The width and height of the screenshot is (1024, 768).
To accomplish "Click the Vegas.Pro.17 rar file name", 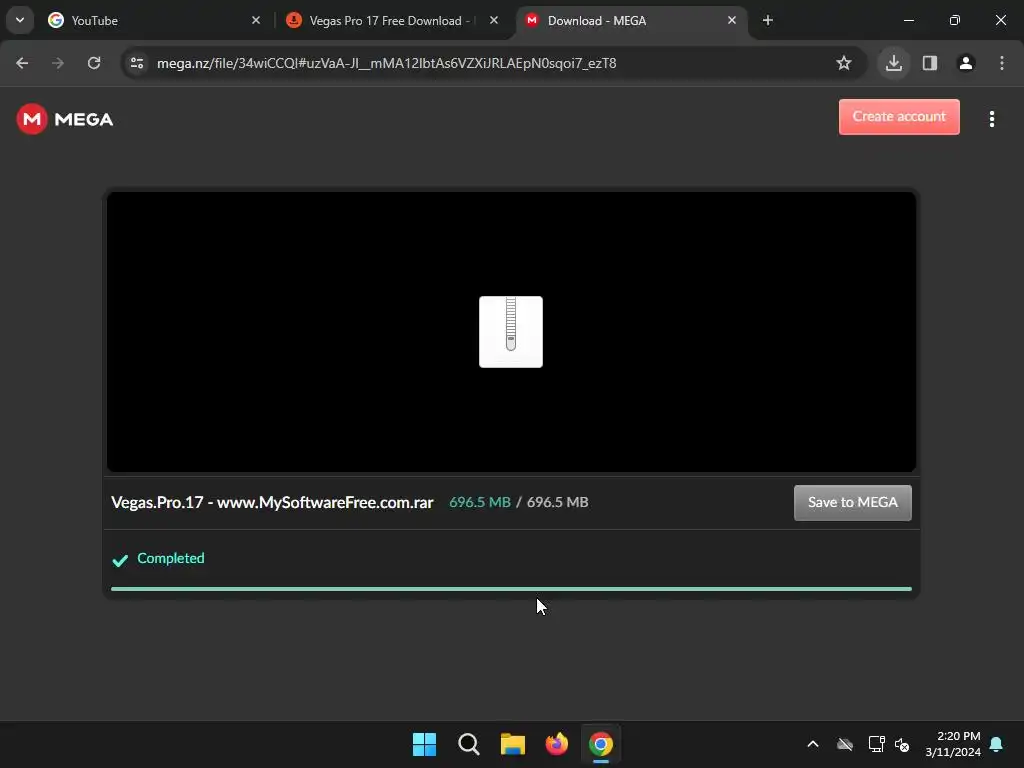I will click(x=272, y=502).
